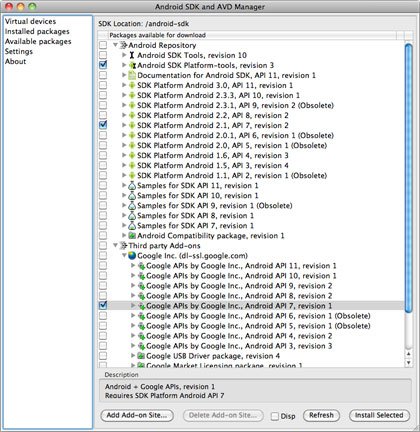Tick the Disp checkbox
420x432 pixels.
coord(275,416)
